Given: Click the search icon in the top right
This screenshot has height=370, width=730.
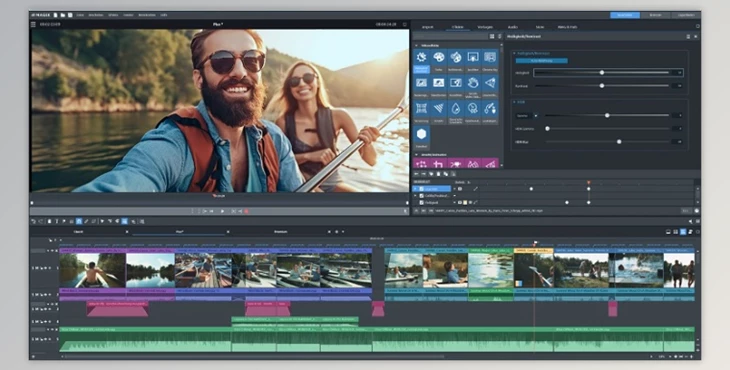Looking at the screenshot, I should tap(697, 27).
